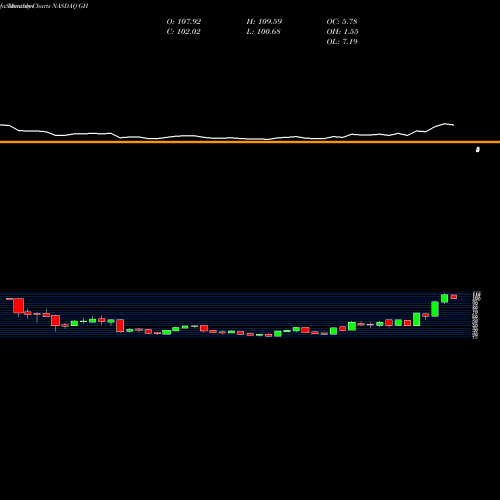Click the open price value O: 107.92
This screenshot has height=500, width=500.
[184, 22]
